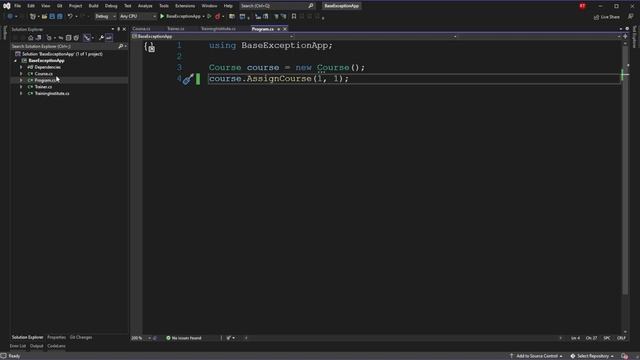
Task: Select Trainer.cs in Solution Explorer tree
Action: 43,87
